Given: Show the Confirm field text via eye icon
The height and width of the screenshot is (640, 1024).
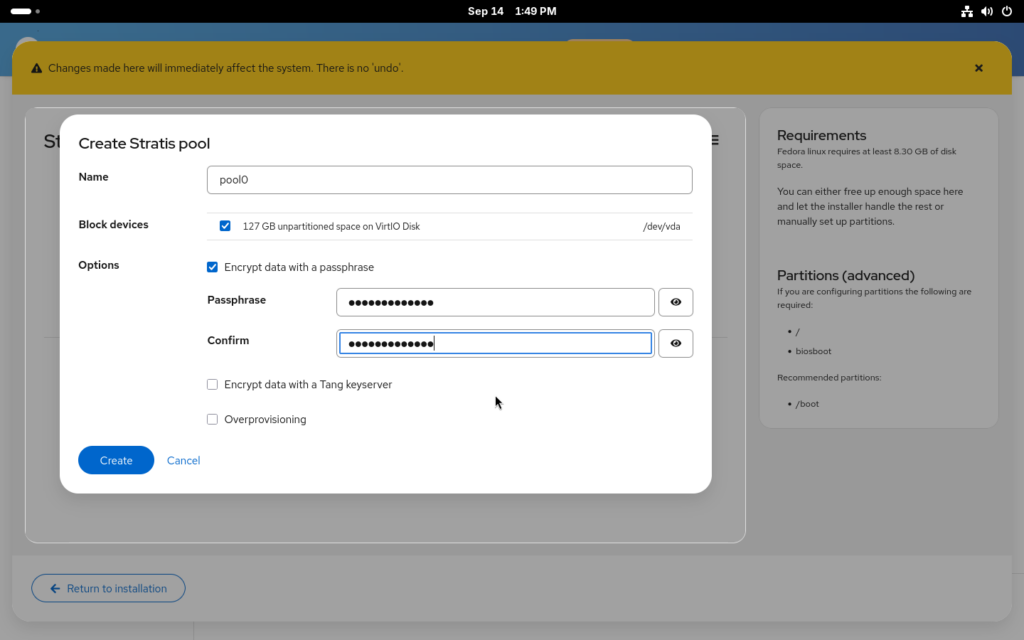Looking at the screenshot, I should point(675,344).
